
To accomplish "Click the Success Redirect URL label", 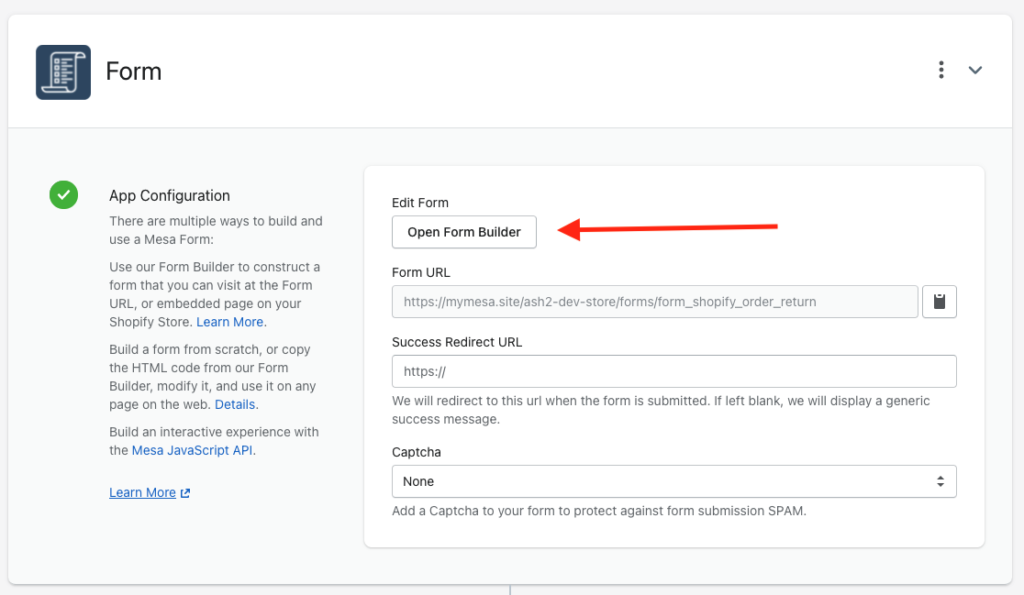I will click(457, 342).
